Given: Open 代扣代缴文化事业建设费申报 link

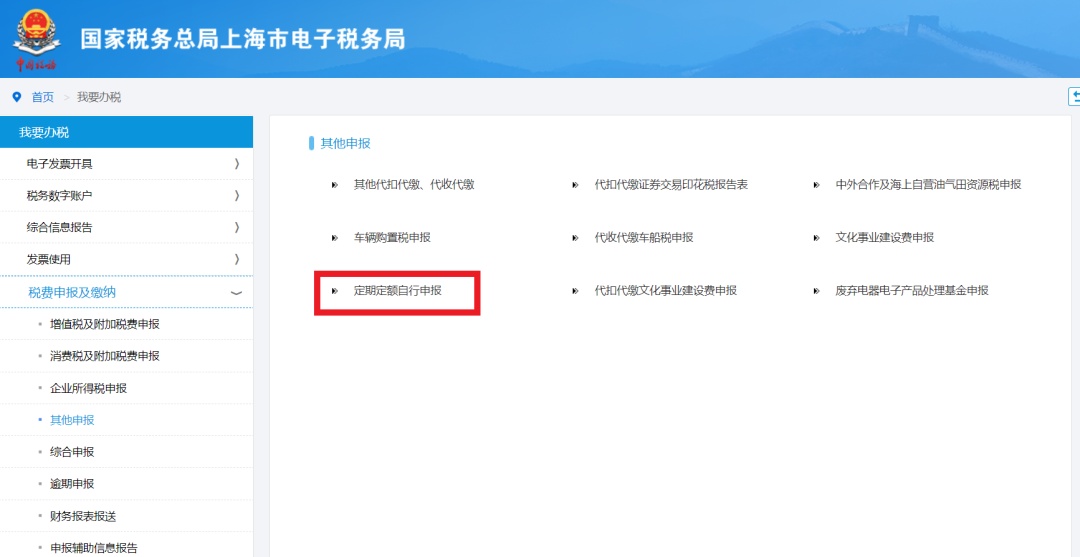Looking at the screenshot, I should click(x=666, y=291).
